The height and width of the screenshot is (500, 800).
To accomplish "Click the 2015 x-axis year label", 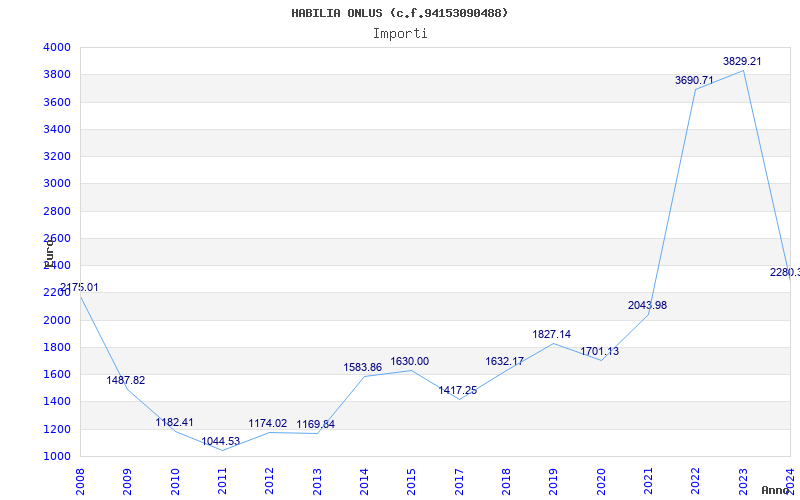I will [x=412, y=482].
